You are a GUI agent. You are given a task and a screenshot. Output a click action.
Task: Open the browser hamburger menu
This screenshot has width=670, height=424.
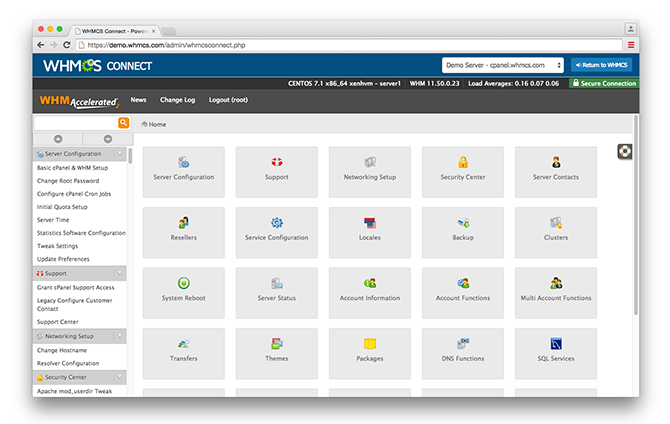(x=631, y=45)
